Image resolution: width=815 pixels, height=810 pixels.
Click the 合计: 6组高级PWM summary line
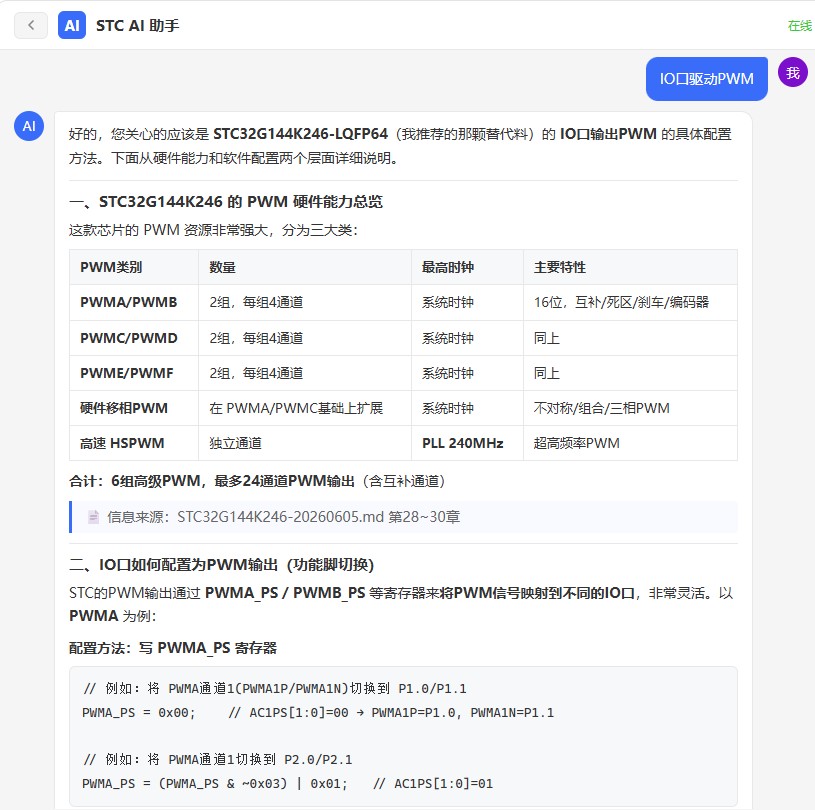click(x=257, y=481)
